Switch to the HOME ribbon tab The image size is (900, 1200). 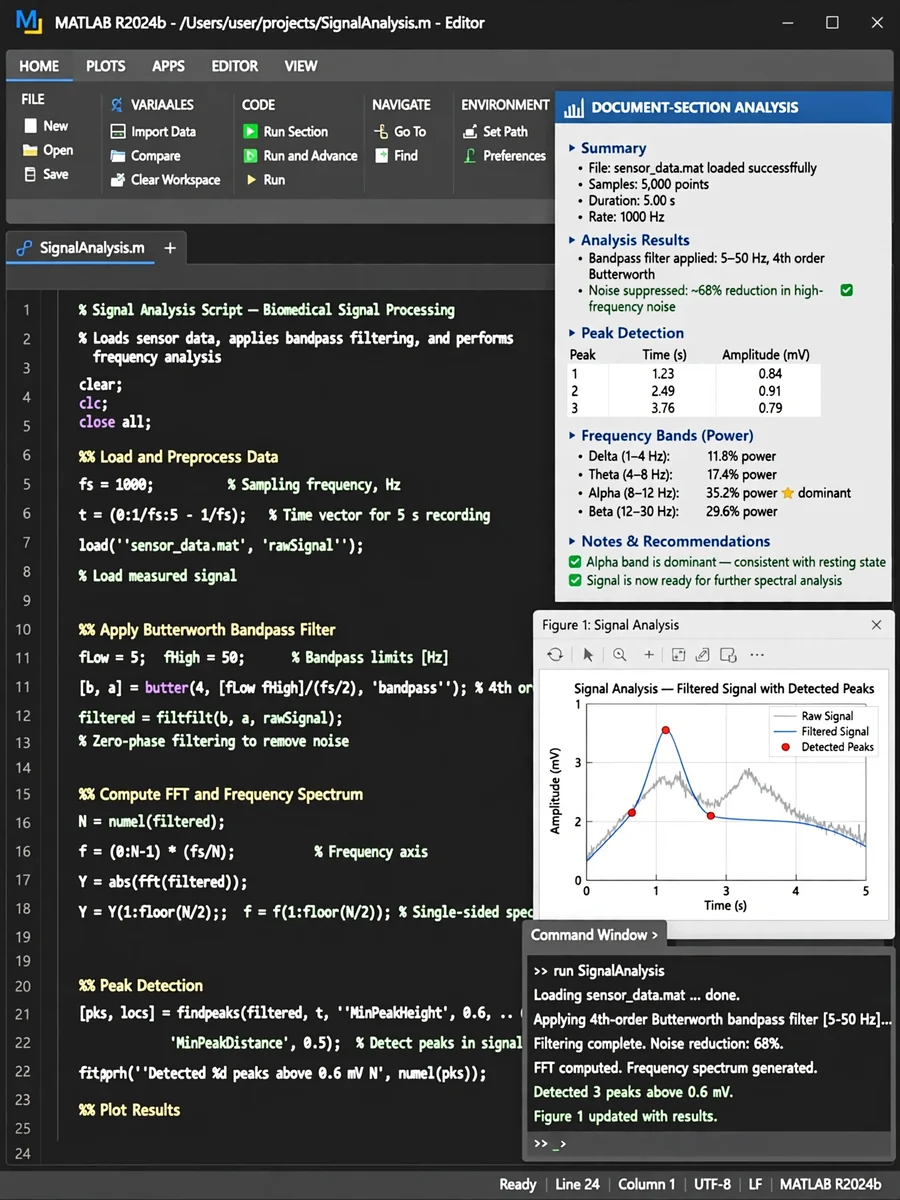coord(39,66)
